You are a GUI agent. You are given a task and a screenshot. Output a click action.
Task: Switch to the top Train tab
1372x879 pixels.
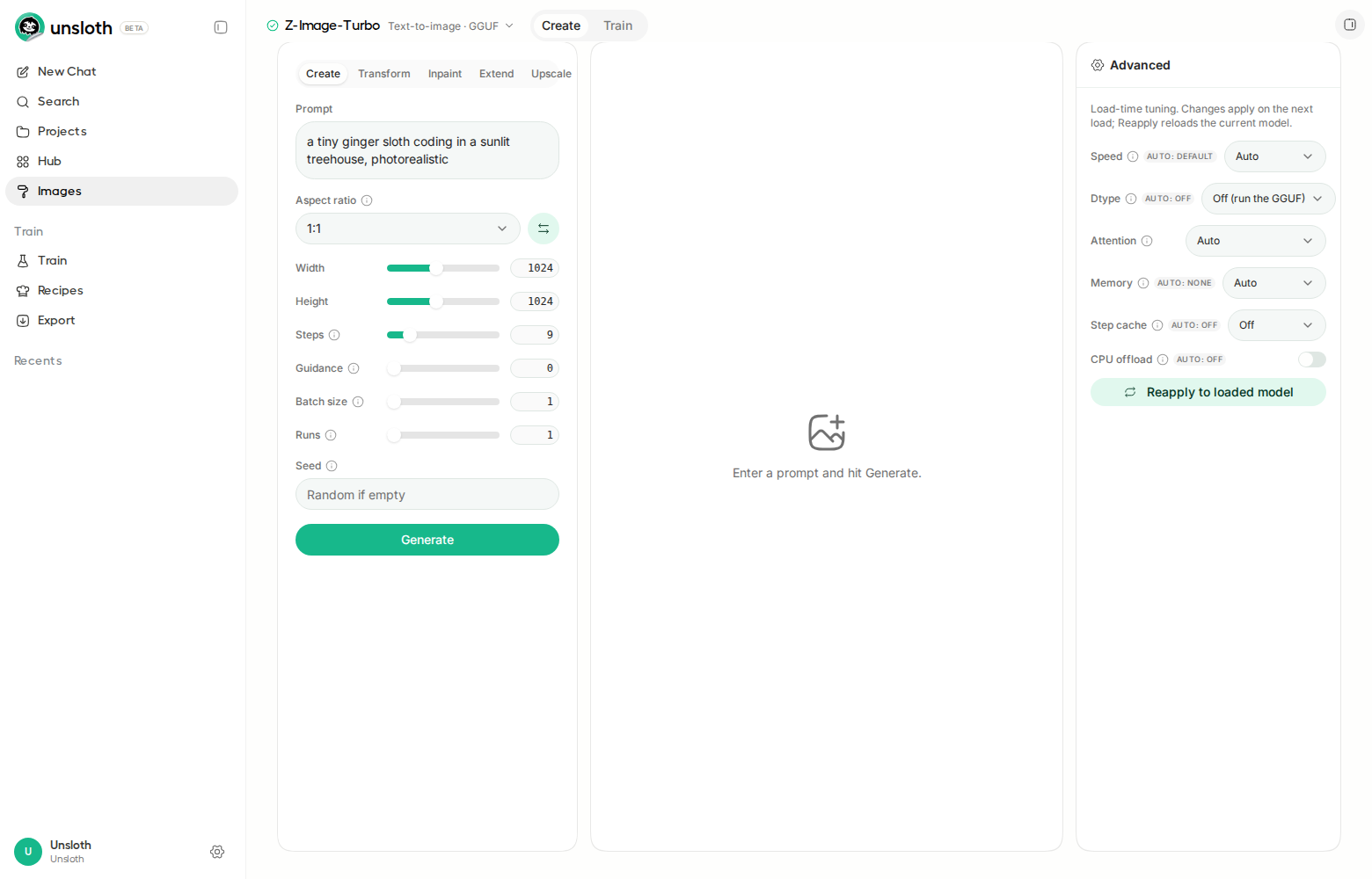coord(618,25)
